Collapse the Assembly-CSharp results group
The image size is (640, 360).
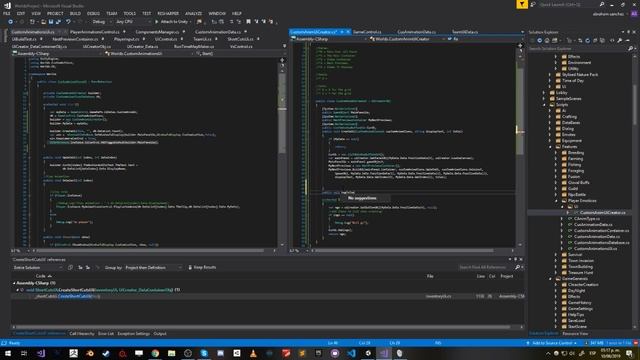click(x=14, y=283)
